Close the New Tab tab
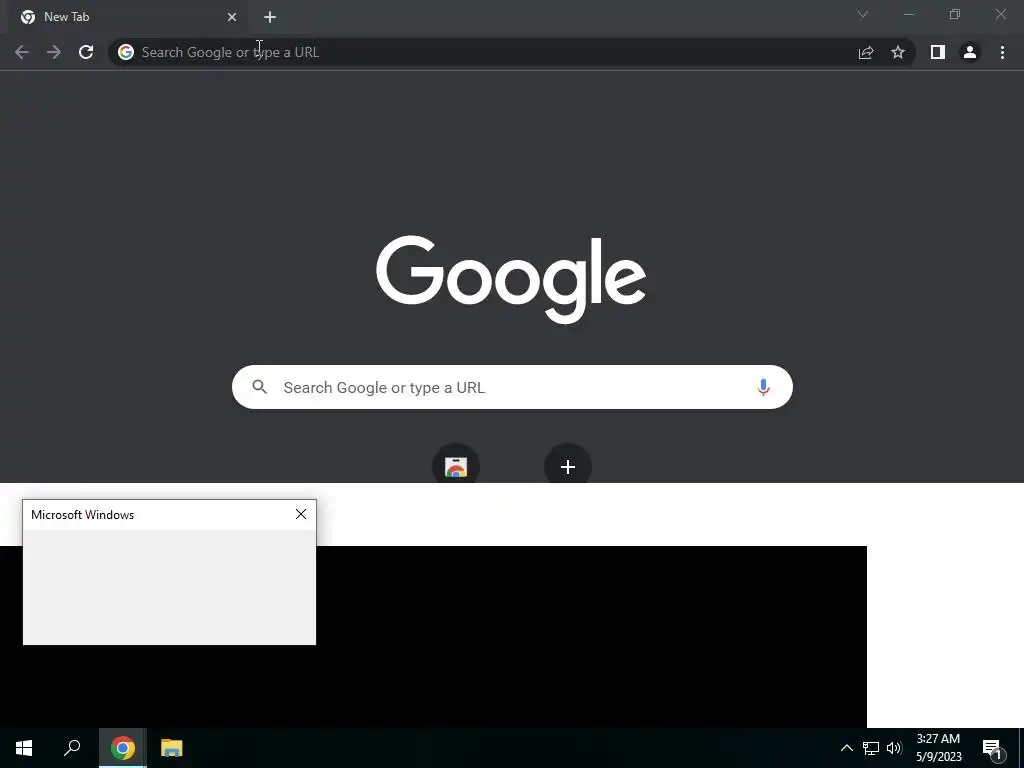Image resolution: width=1024 pixels, height=768 pixels. pyautogui.click(x=232, y=17)
